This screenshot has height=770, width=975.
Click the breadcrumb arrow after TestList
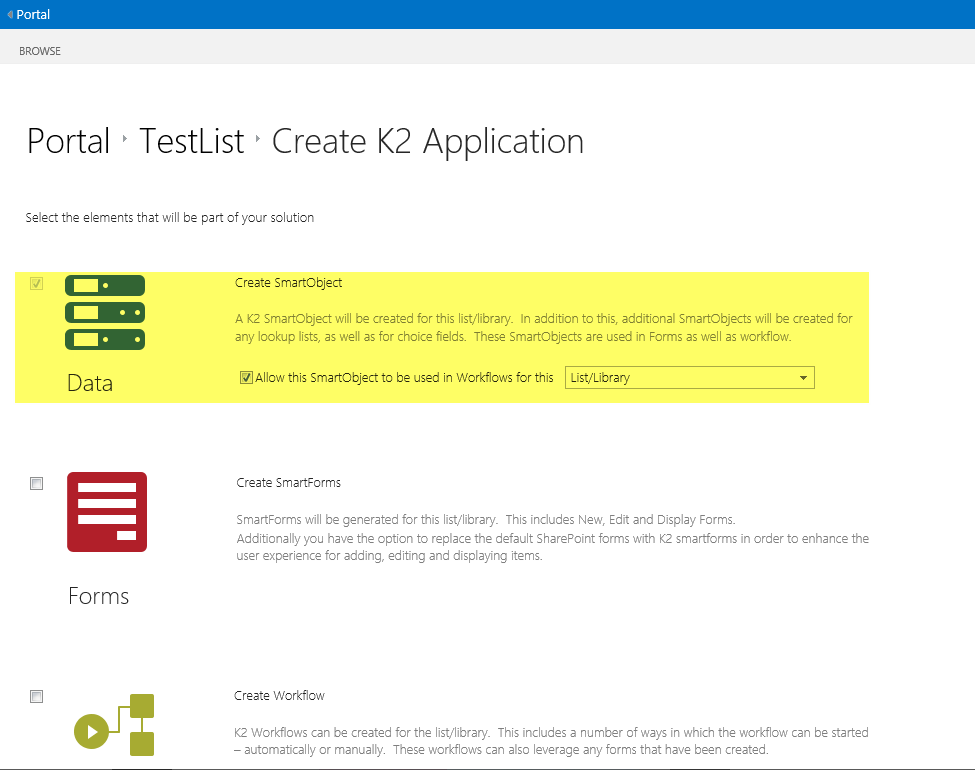click(258, 139)
